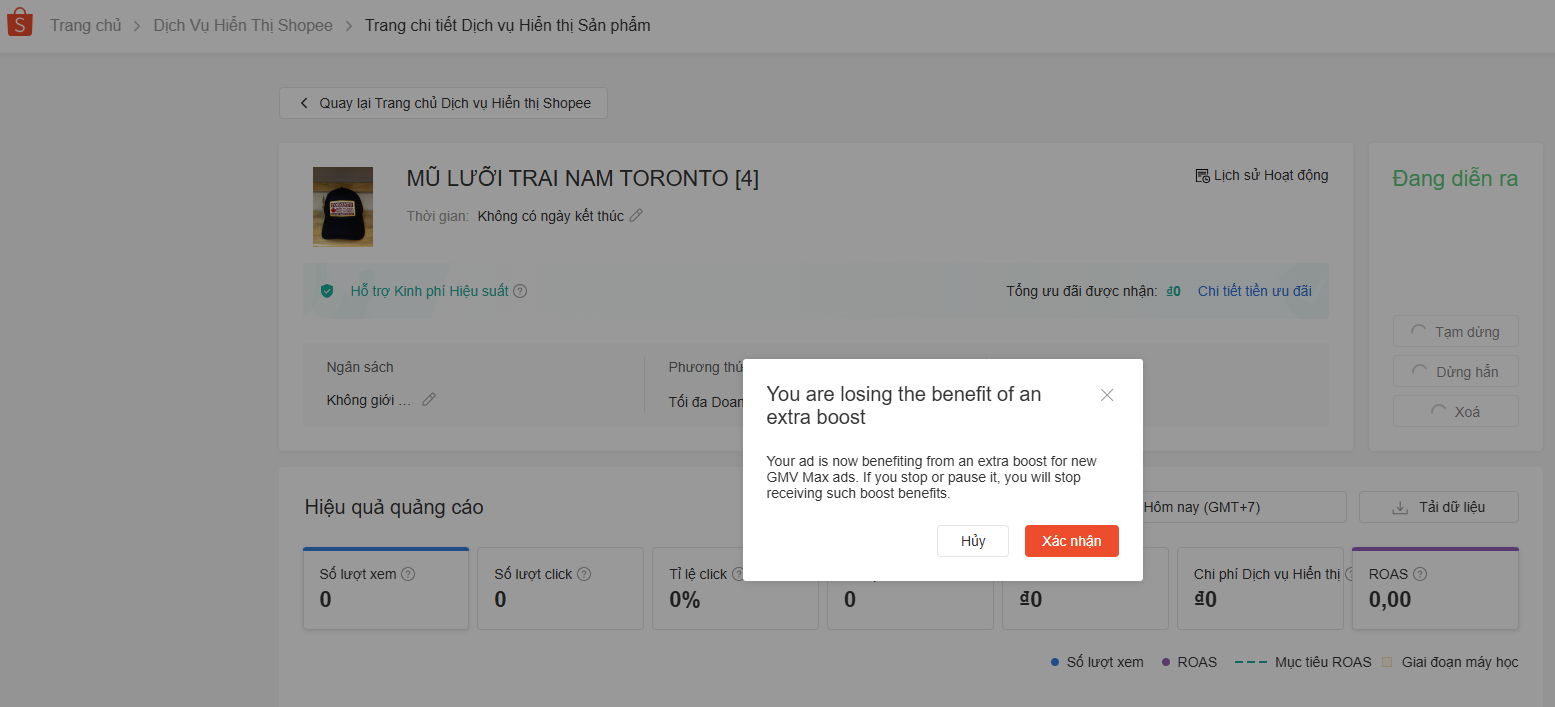Click Tải dữ liệu download button

[x=1438, y=507]
